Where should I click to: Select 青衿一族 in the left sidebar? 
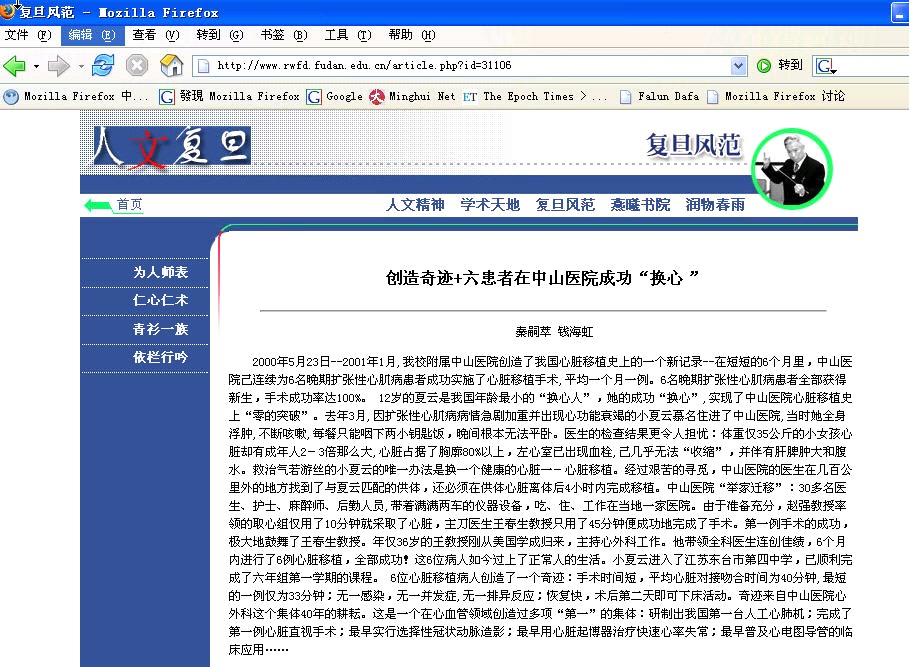[160, 329]
